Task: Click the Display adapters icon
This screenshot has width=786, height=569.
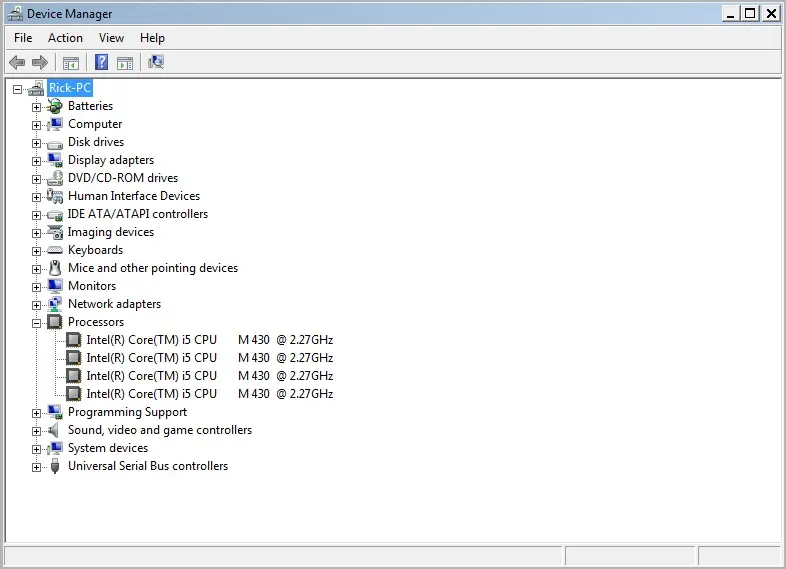Action: 55,160
